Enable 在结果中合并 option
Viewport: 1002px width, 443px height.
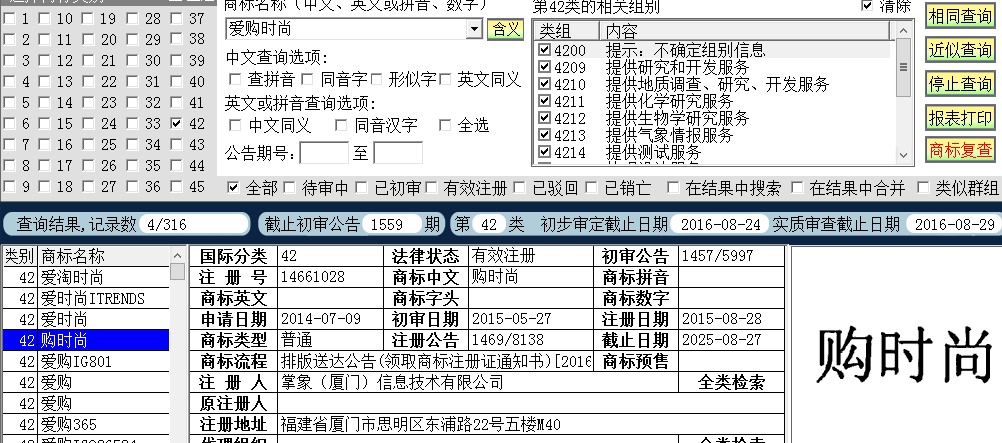pyautogui.click(x=797, y=187)
